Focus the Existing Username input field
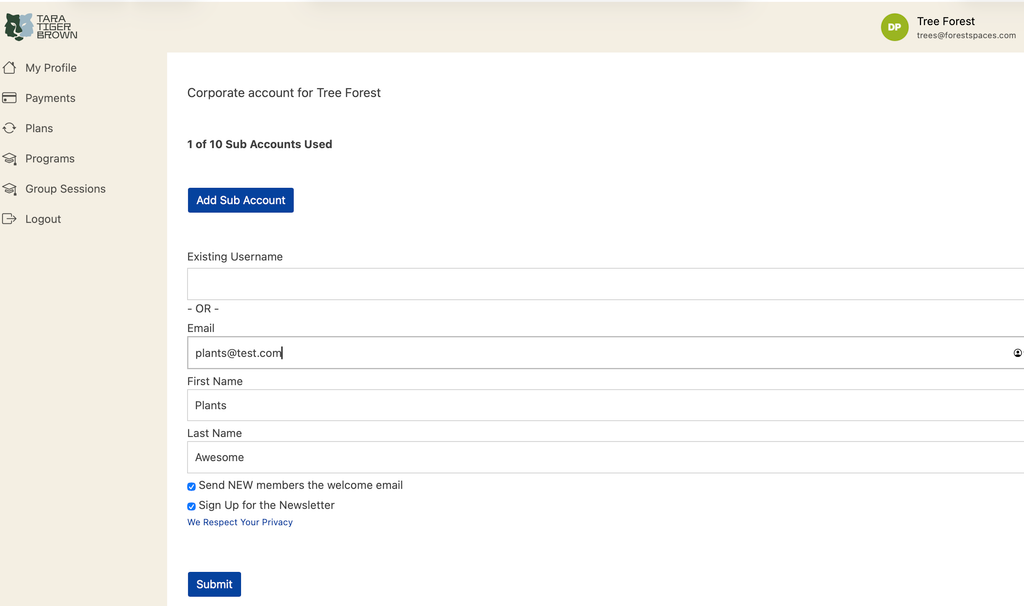 point(605,284)
